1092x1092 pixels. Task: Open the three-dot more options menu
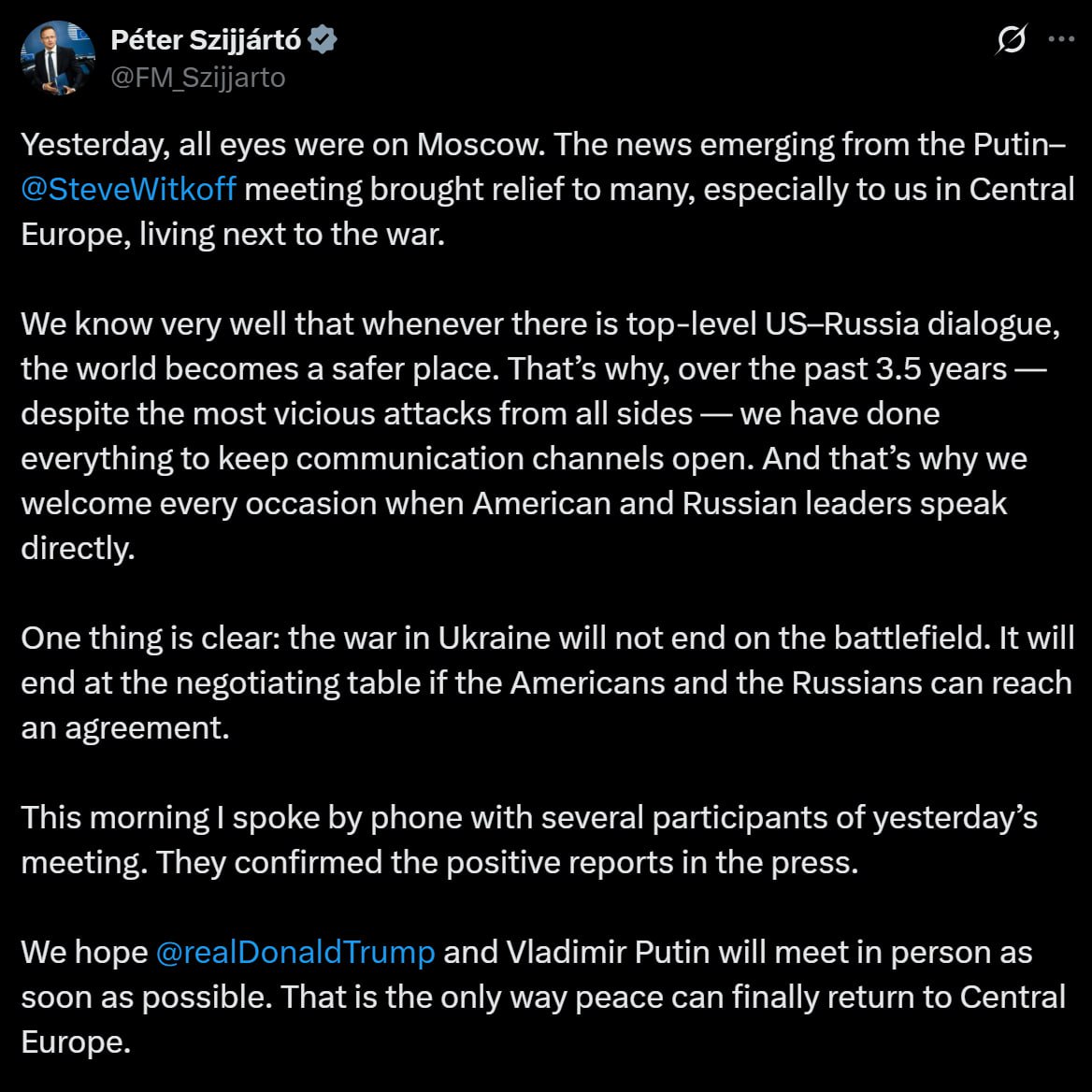pyautogui.click(x=1061, y=39)
